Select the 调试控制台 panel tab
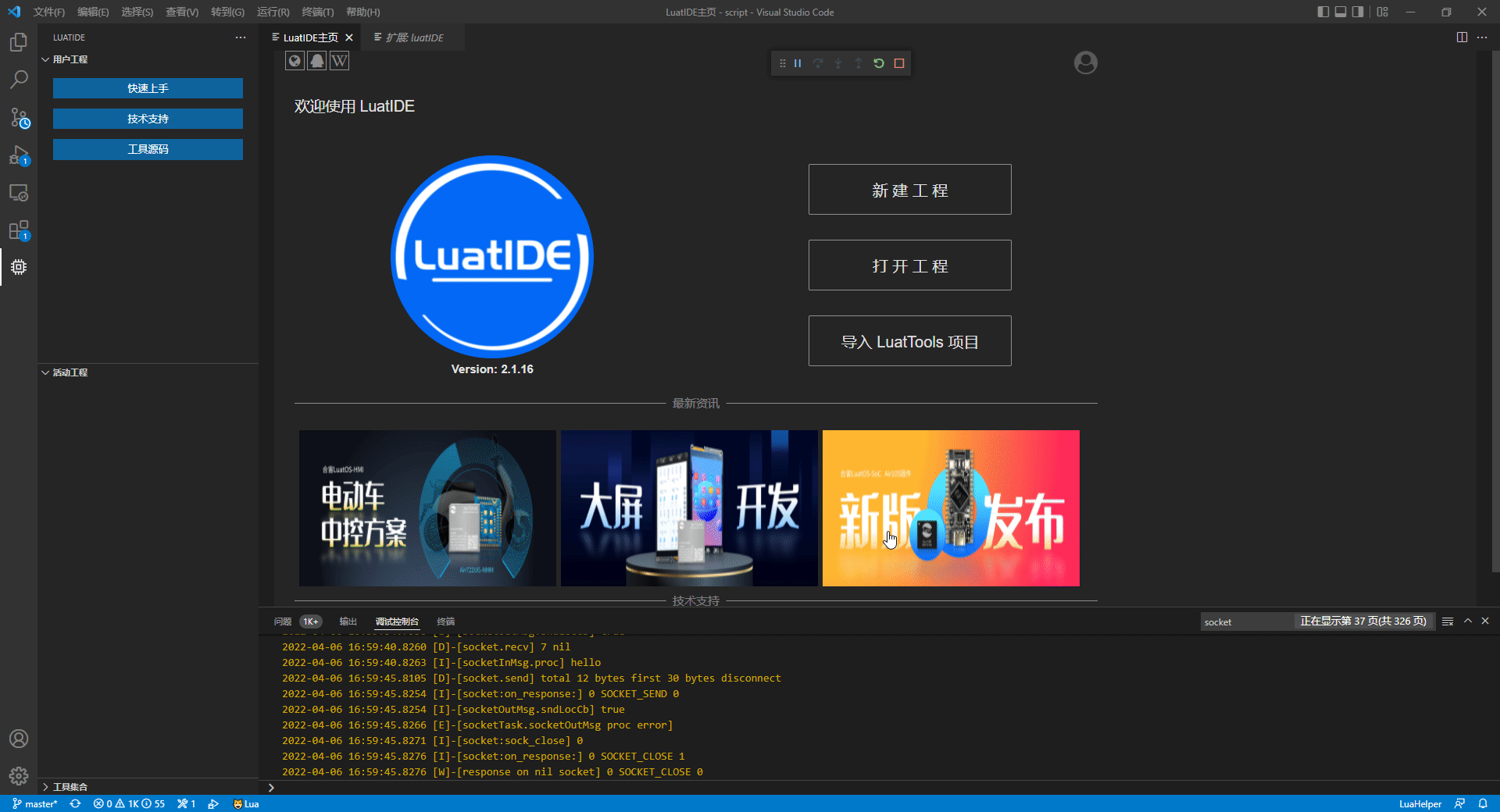 [397, 621]
